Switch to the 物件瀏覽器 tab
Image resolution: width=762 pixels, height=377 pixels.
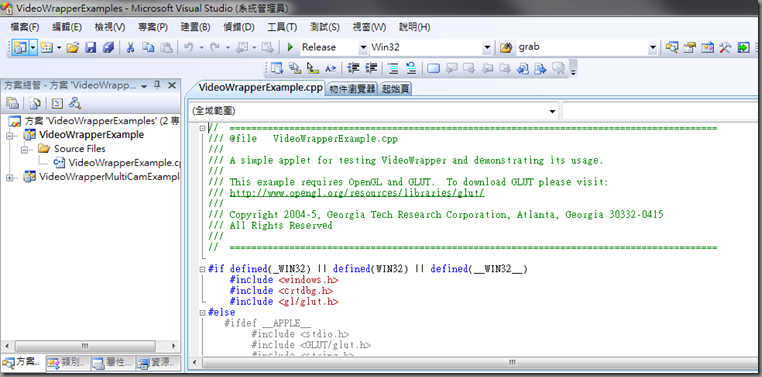pos(352,89)
